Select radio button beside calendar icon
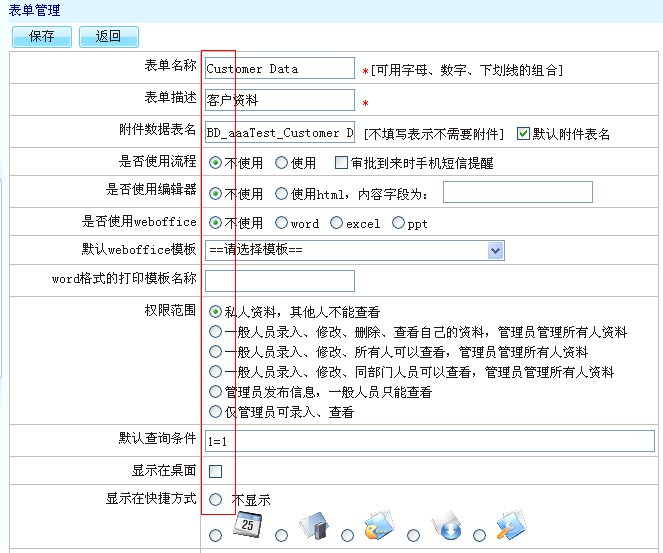 [216, 536]
